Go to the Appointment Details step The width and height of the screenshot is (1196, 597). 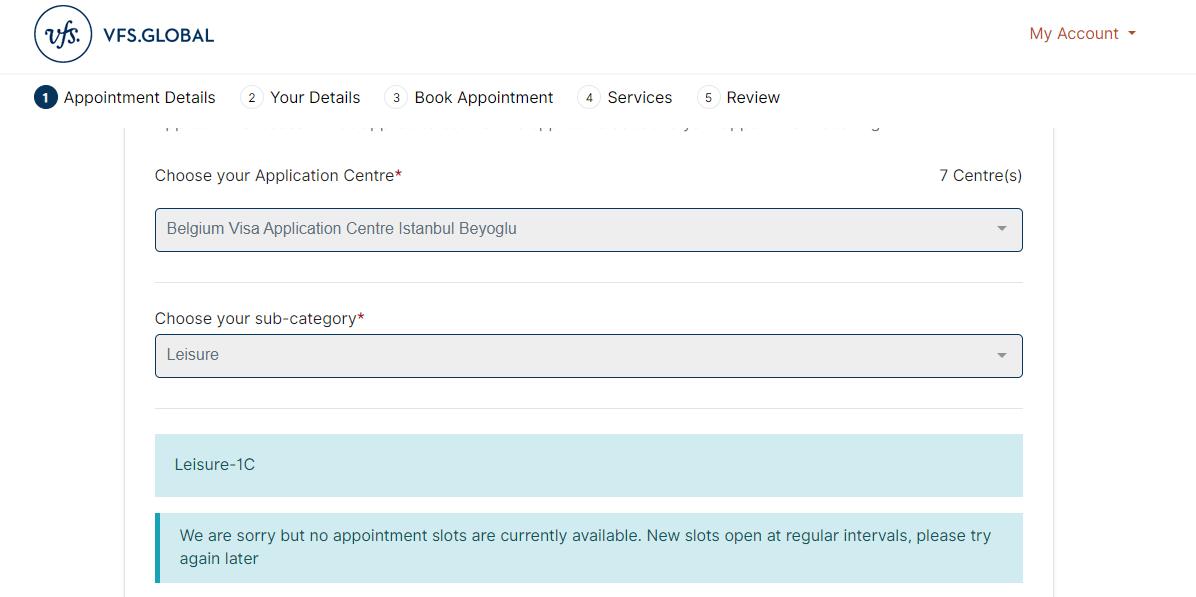[139, 97]
